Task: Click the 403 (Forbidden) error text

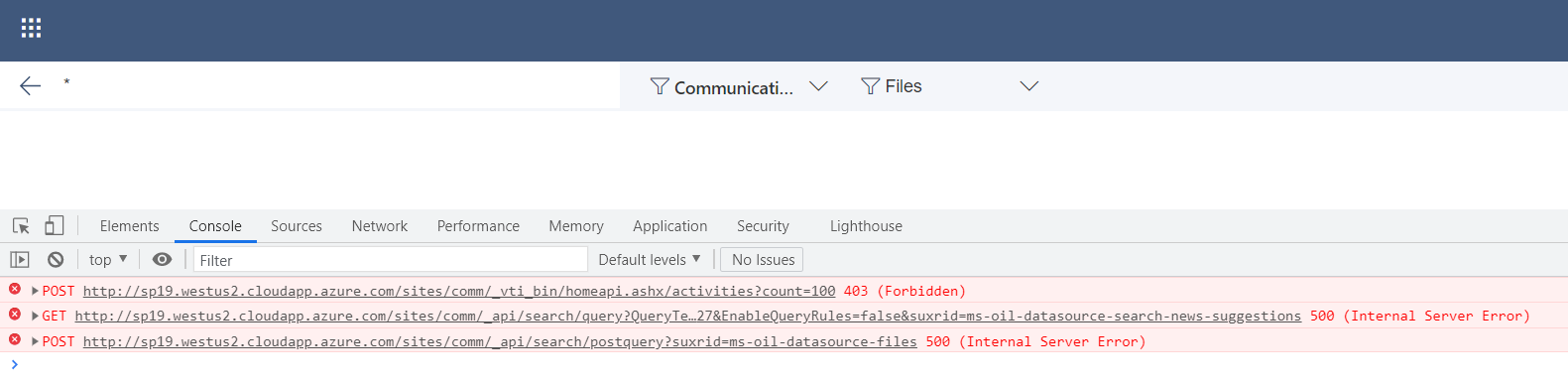Action: (905, 291)
